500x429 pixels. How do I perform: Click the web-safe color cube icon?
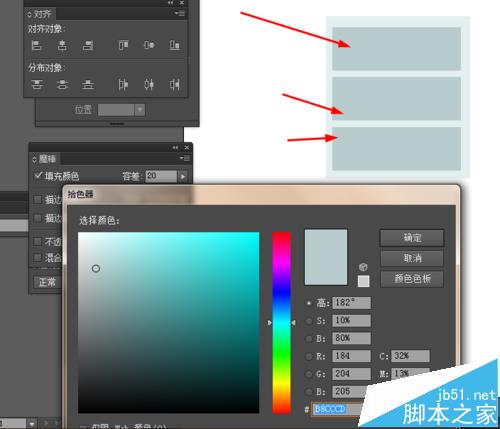coord(363,267)
